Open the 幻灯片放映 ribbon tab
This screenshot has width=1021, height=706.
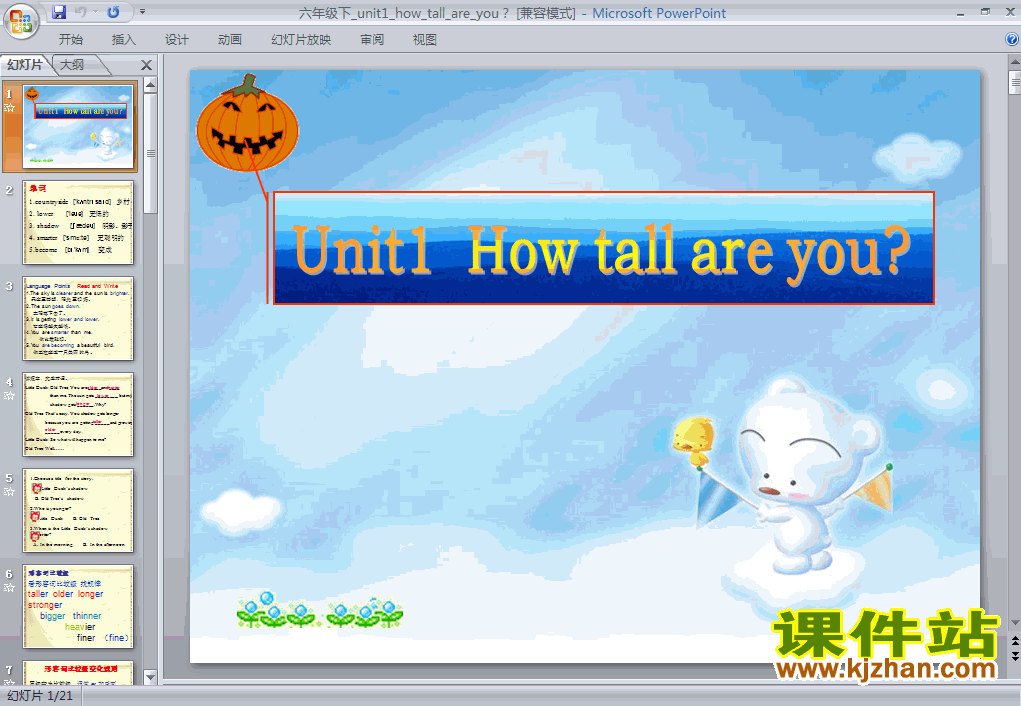click(x=301, y=40)
